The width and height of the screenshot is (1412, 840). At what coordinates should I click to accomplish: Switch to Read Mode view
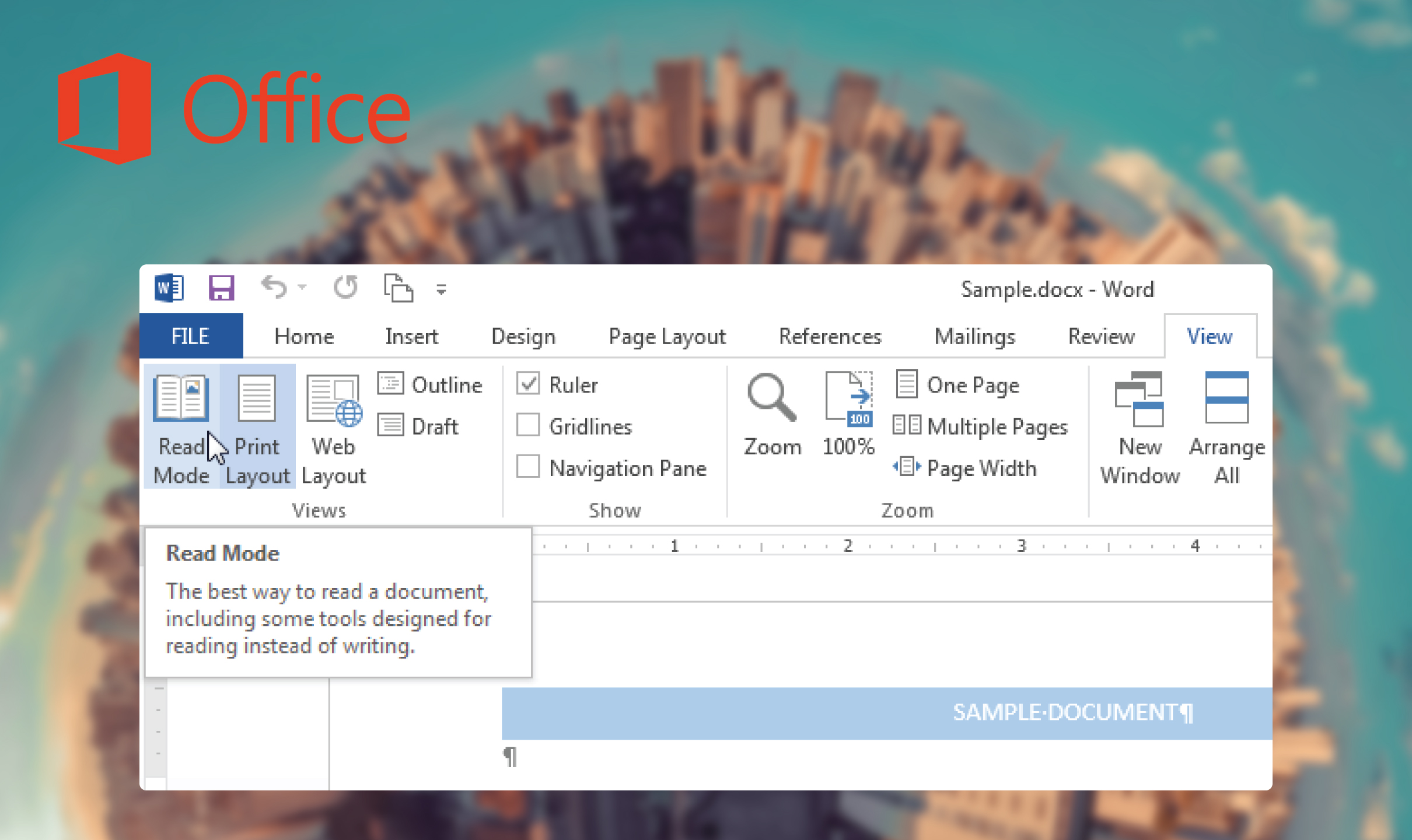(181, 427)
